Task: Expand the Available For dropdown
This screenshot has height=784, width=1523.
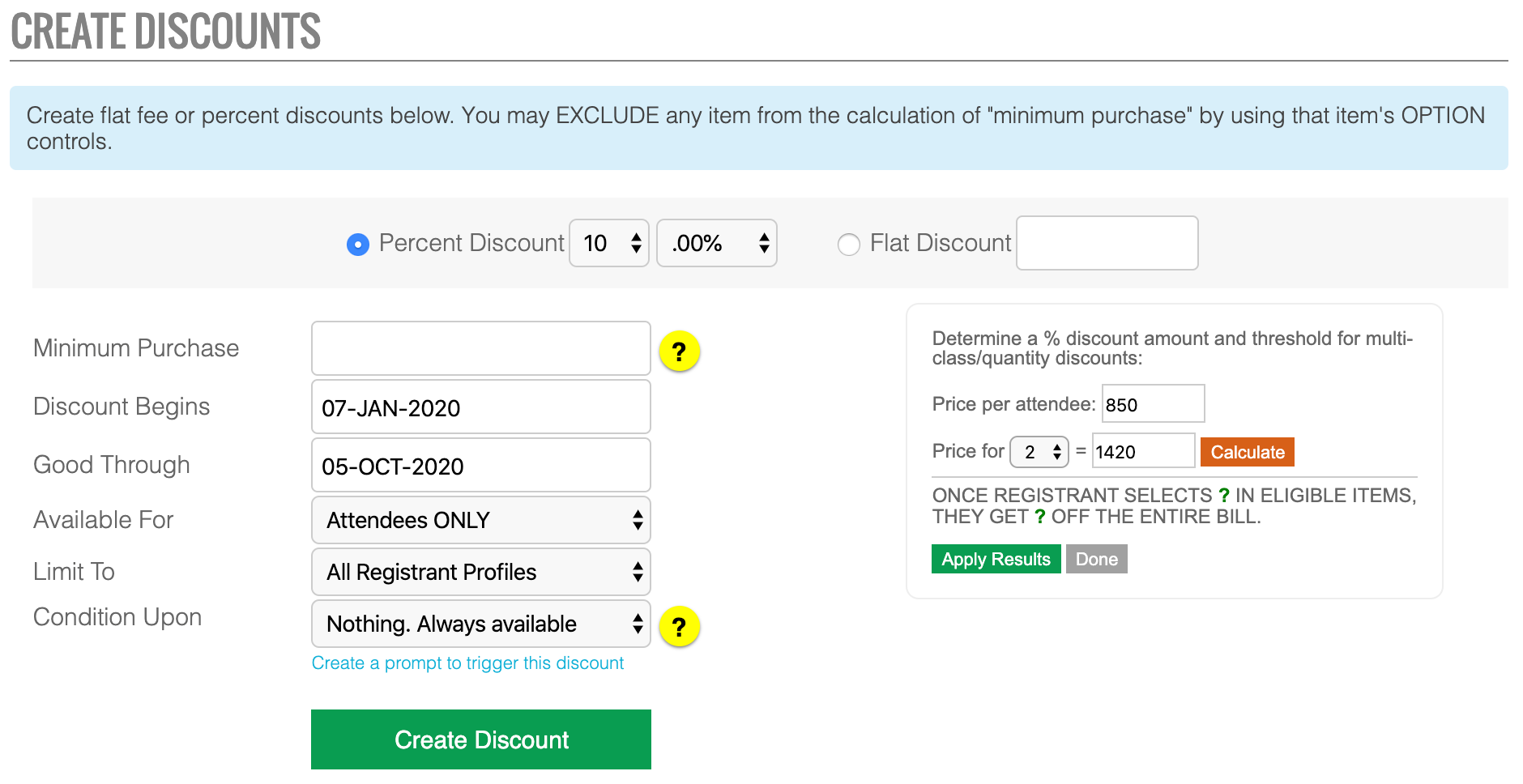Action: click(x=481, y=520)
